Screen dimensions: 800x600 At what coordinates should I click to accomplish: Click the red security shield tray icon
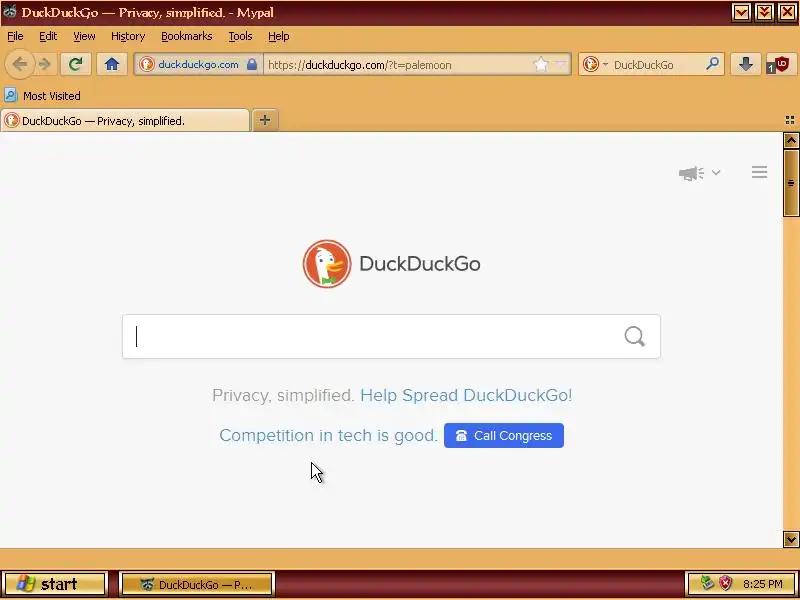(x=725, y=583)
